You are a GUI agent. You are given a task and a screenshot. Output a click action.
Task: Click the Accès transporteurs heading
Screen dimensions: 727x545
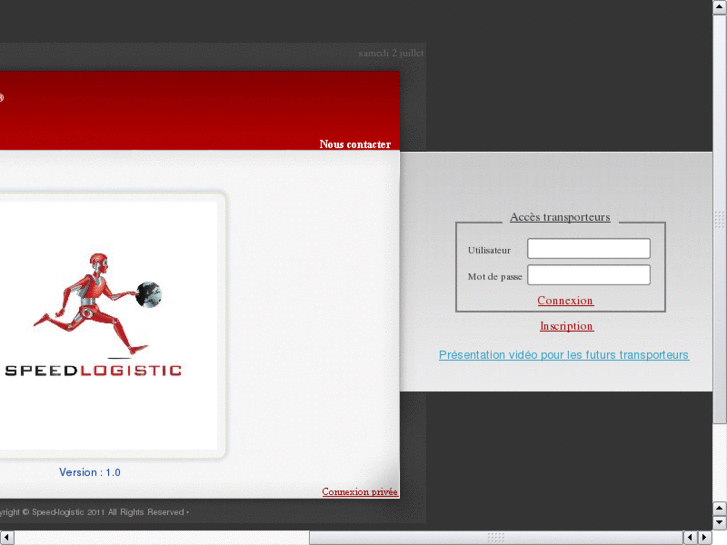560,217
